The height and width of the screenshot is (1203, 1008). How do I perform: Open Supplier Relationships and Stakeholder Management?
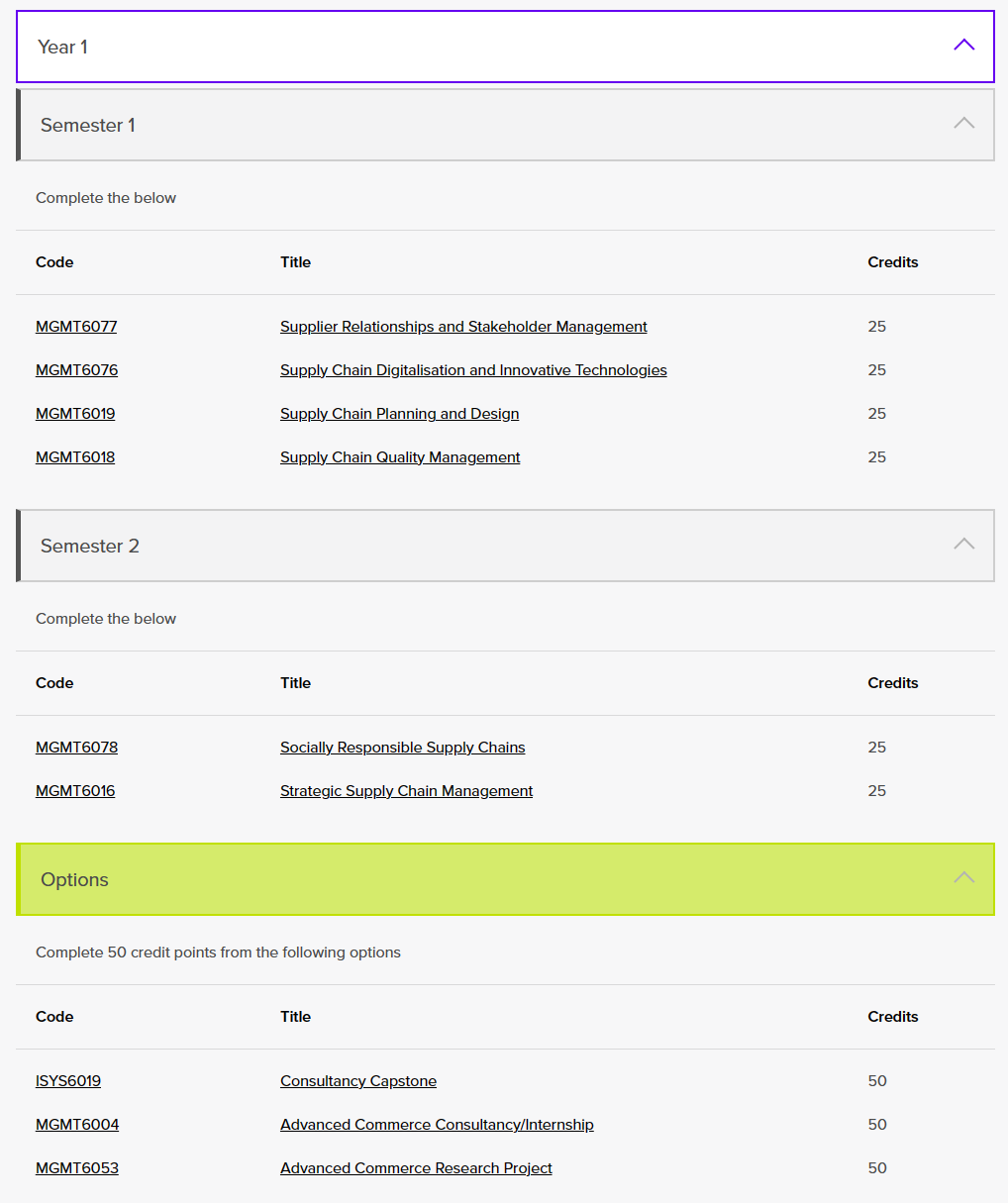pos(463,327)
